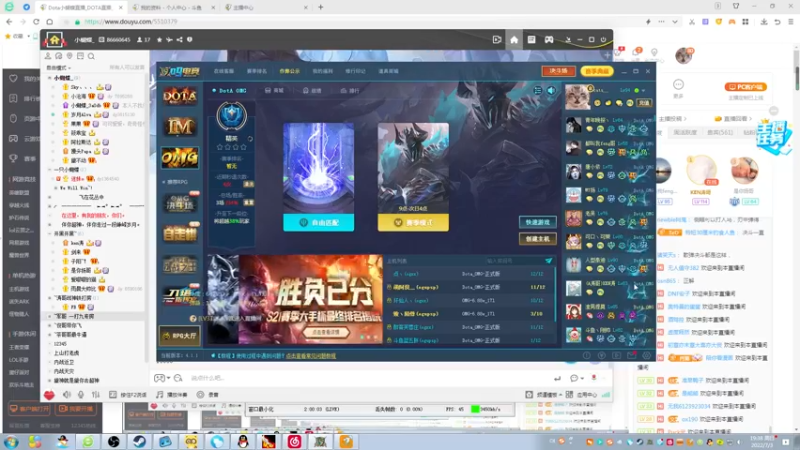Switch to the highlighted yellow top menu item
This screenshot has width=800, height=450.
pos(289,71)
